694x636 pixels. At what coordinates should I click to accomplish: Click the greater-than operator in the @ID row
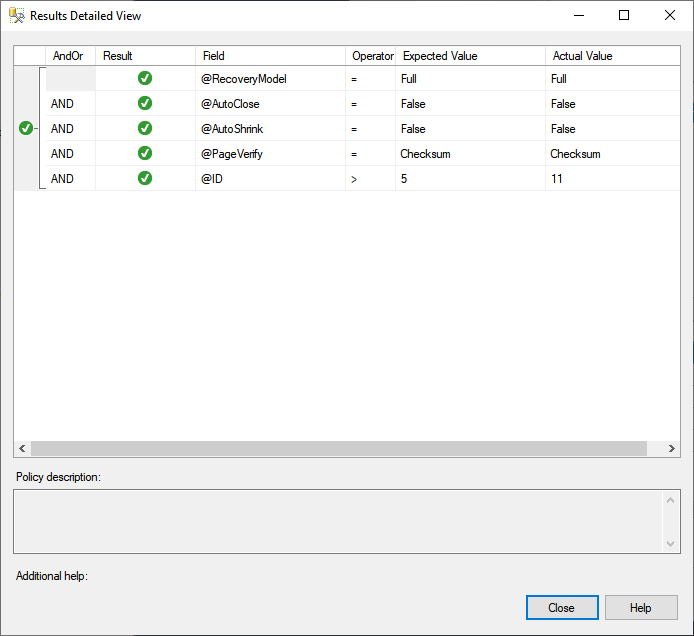[370, 178]
